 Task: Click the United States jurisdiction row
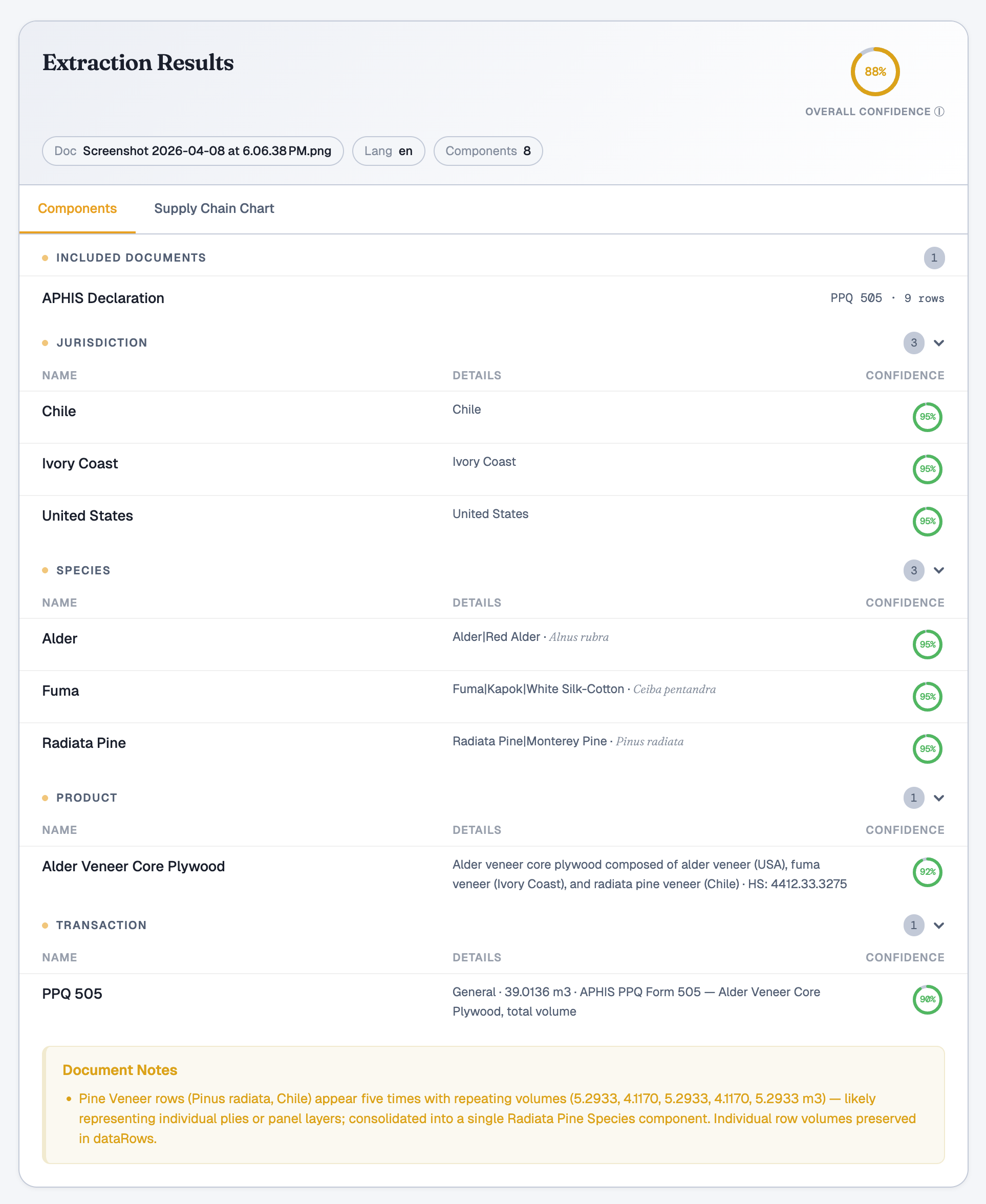[88, 515]
